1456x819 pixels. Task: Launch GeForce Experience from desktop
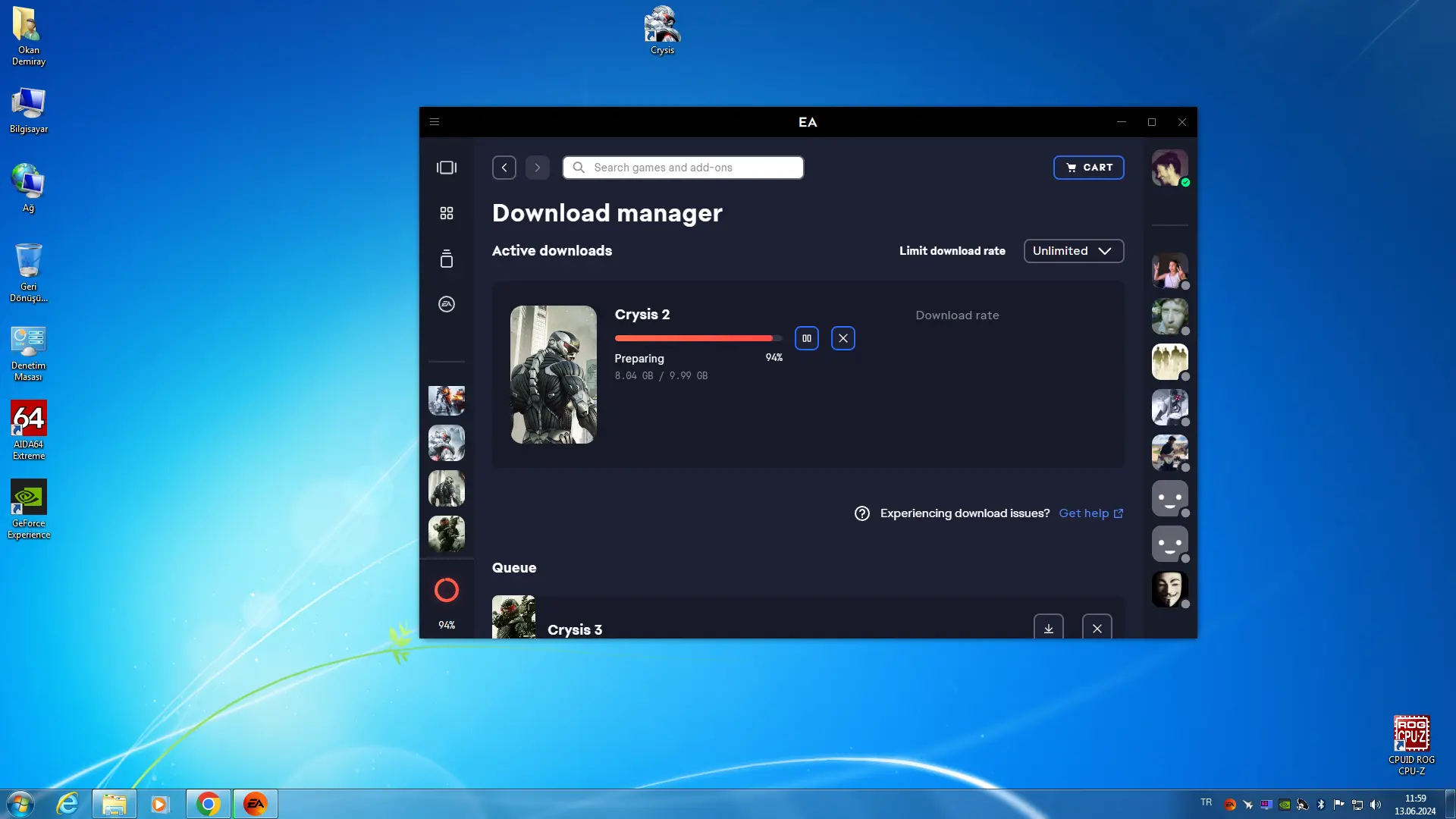[x=28, y=510]
